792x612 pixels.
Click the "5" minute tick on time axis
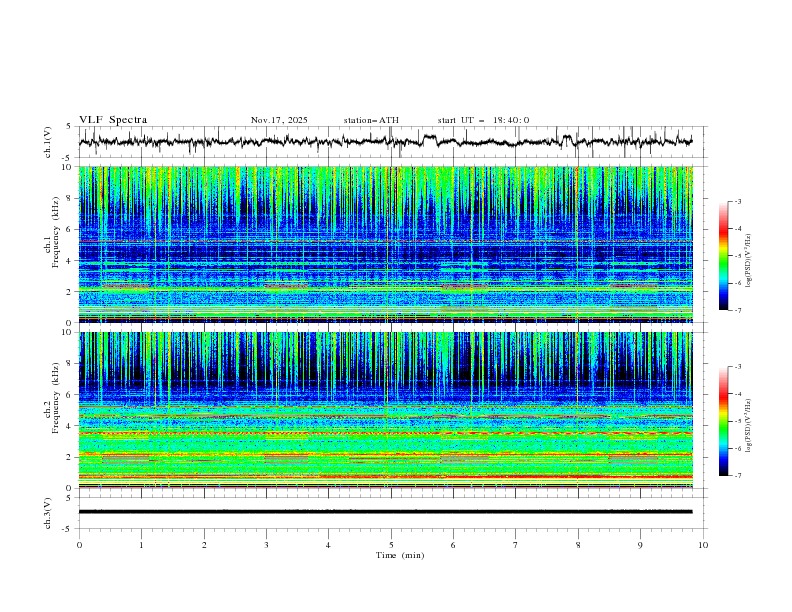coord(391,545)
